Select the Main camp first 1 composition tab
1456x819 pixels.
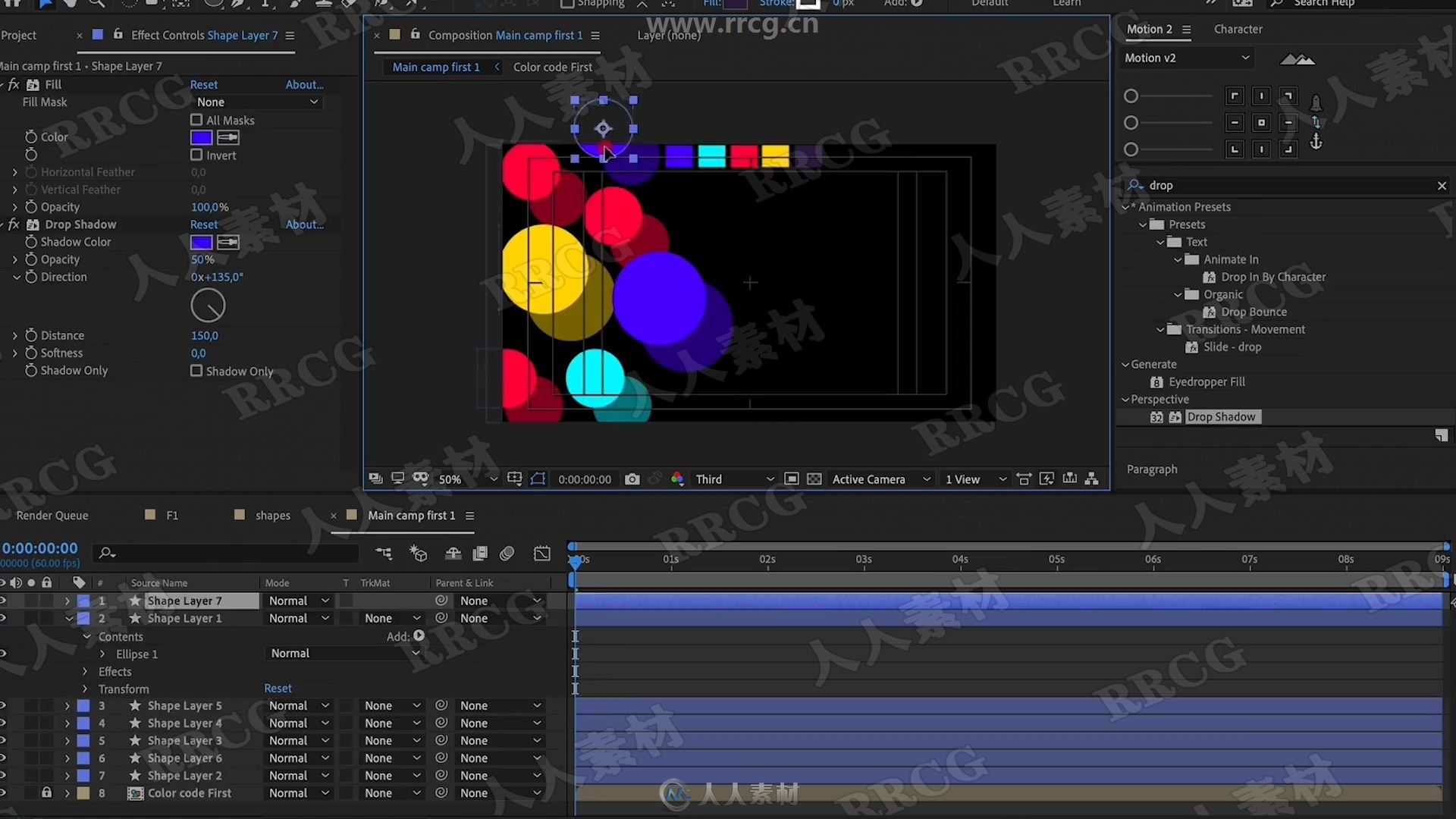(436, 66)
